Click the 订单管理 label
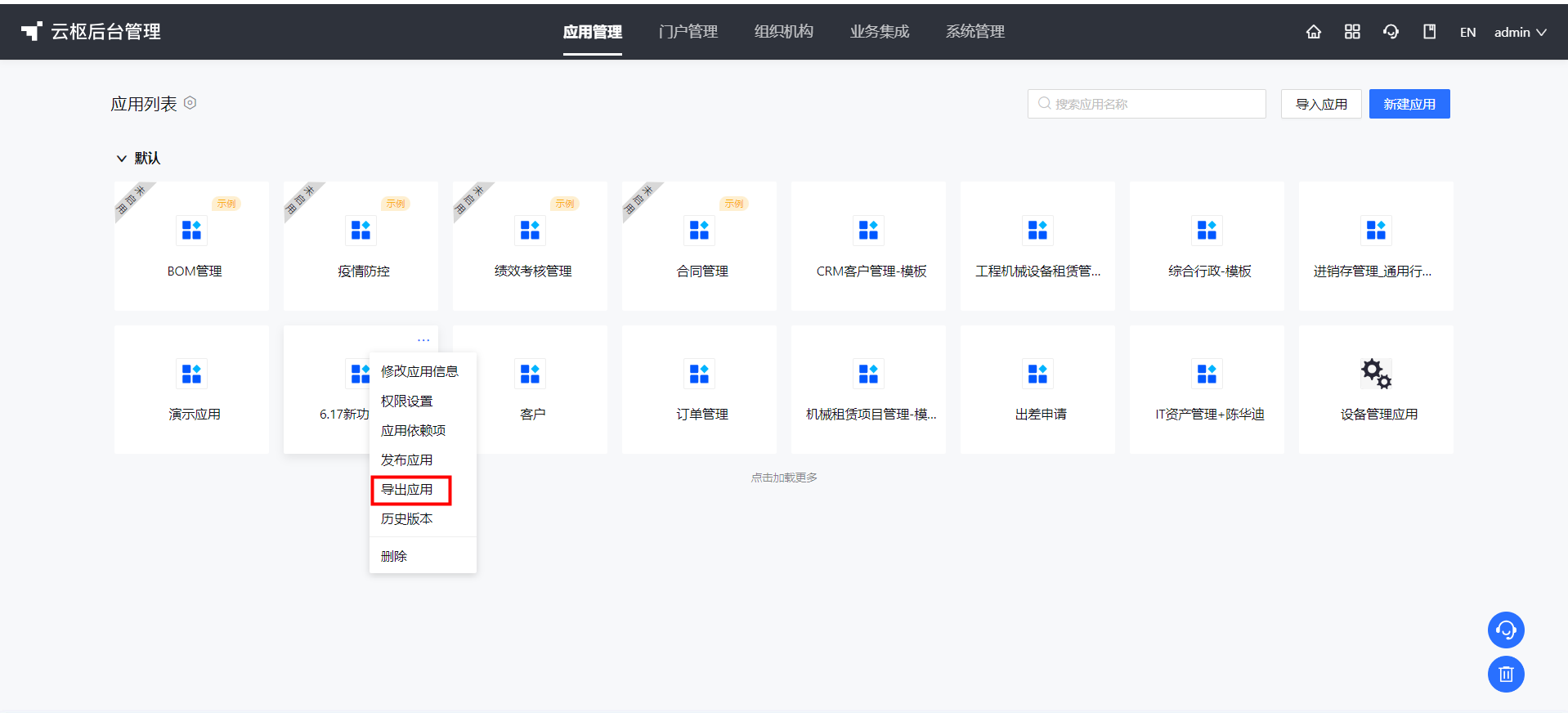1568x713 pixels. click(701, 415)
